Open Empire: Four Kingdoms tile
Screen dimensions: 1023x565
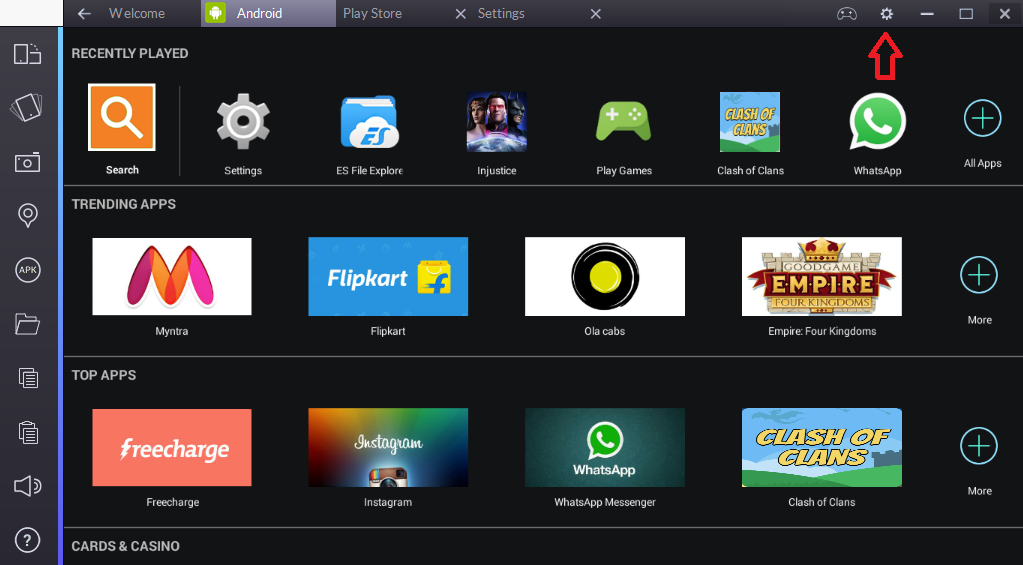822,277
